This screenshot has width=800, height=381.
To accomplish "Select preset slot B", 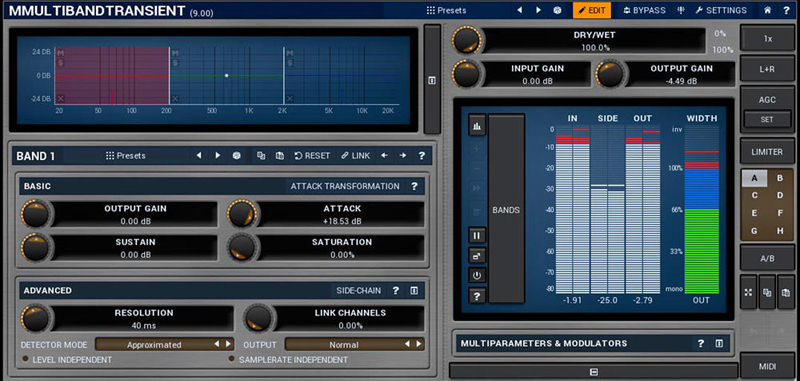I will tap(780, 179).
